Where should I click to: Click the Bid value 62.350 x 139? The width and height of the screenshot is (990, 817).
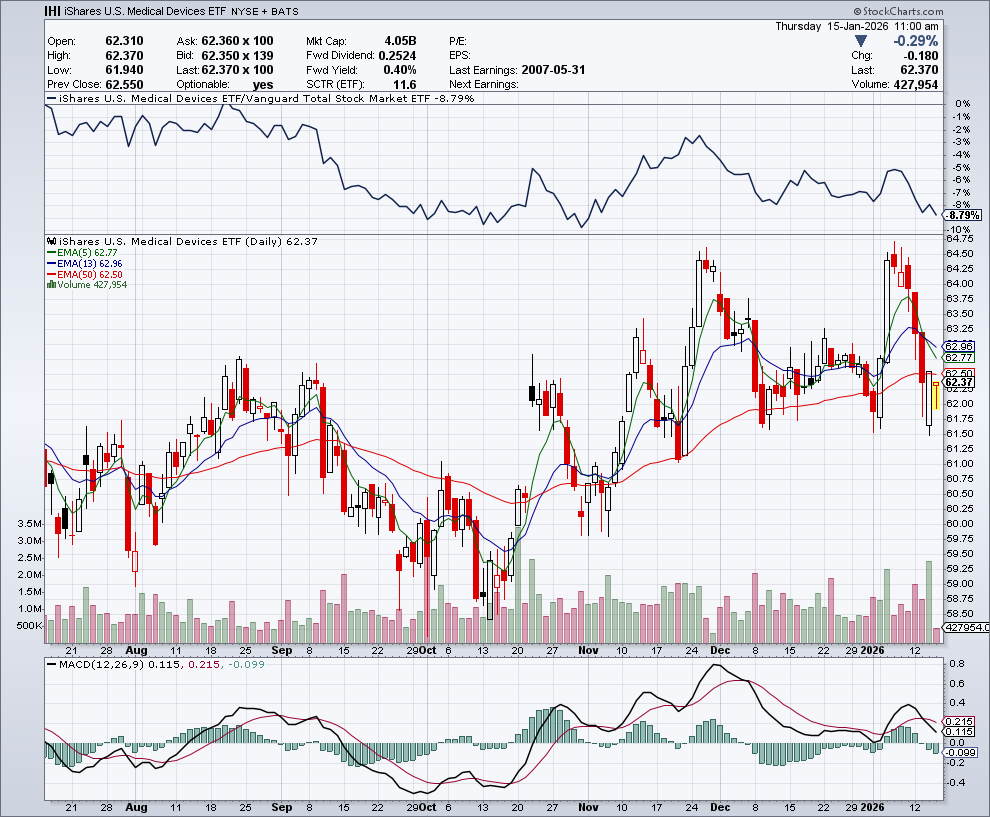coord(237,56)
